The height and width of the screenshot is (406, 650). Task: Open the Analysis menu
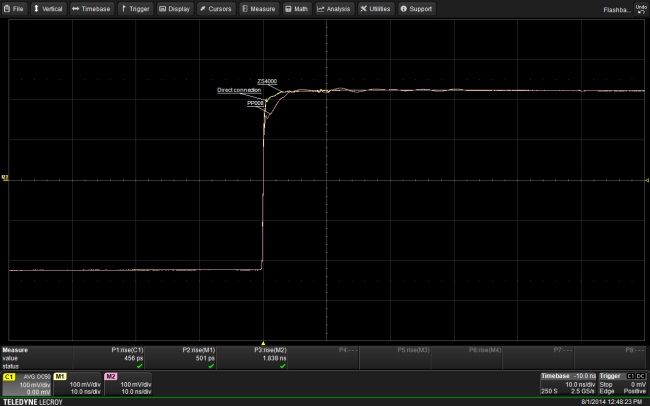click(335, 8)
